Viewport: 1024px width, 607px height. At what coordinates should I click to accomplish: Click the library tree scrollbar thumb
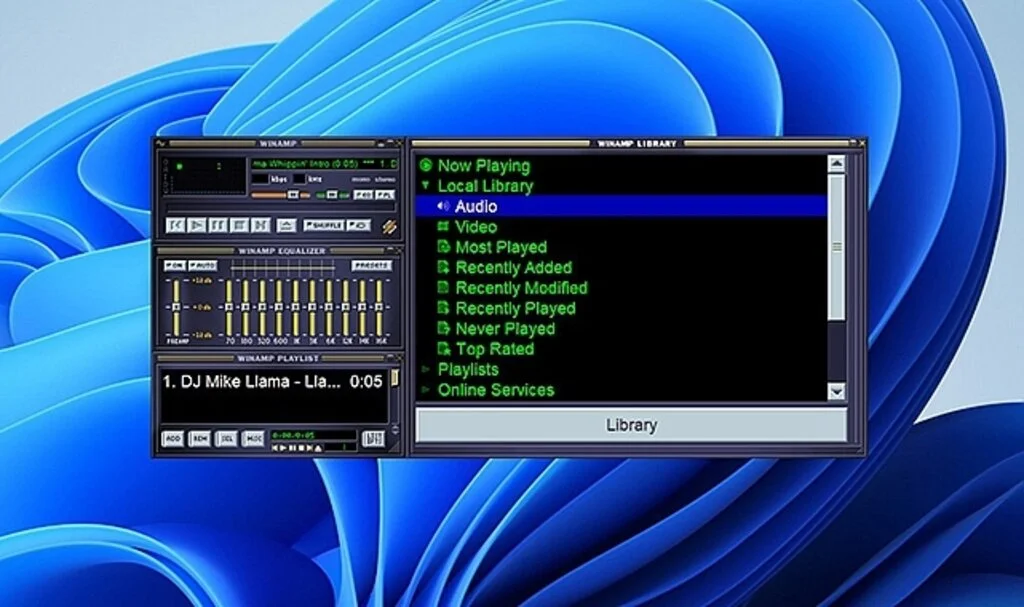coord(836,247)
